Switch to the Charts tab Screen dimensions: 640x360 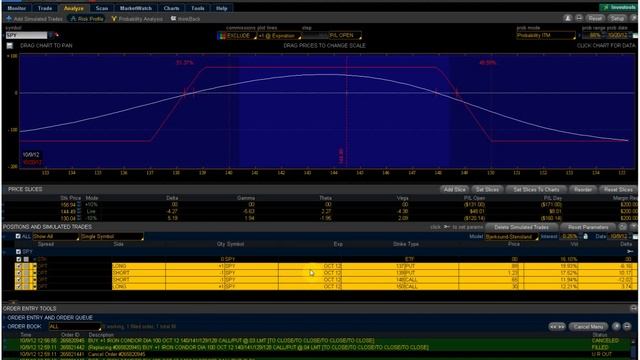171,8
